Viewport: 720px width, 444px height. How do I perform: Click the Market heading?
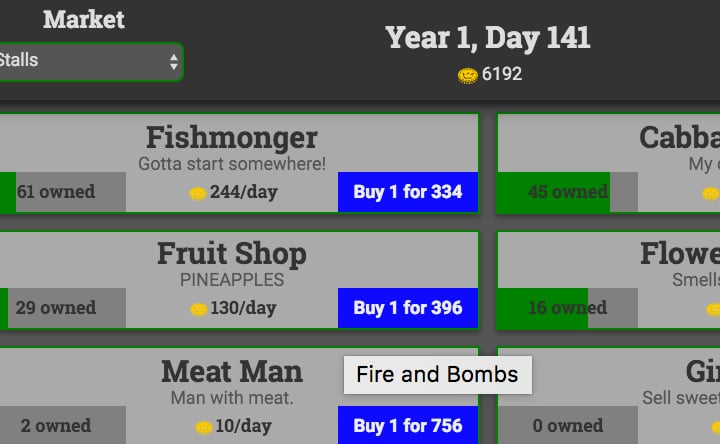pyautogui.click(x=84, y=19)
